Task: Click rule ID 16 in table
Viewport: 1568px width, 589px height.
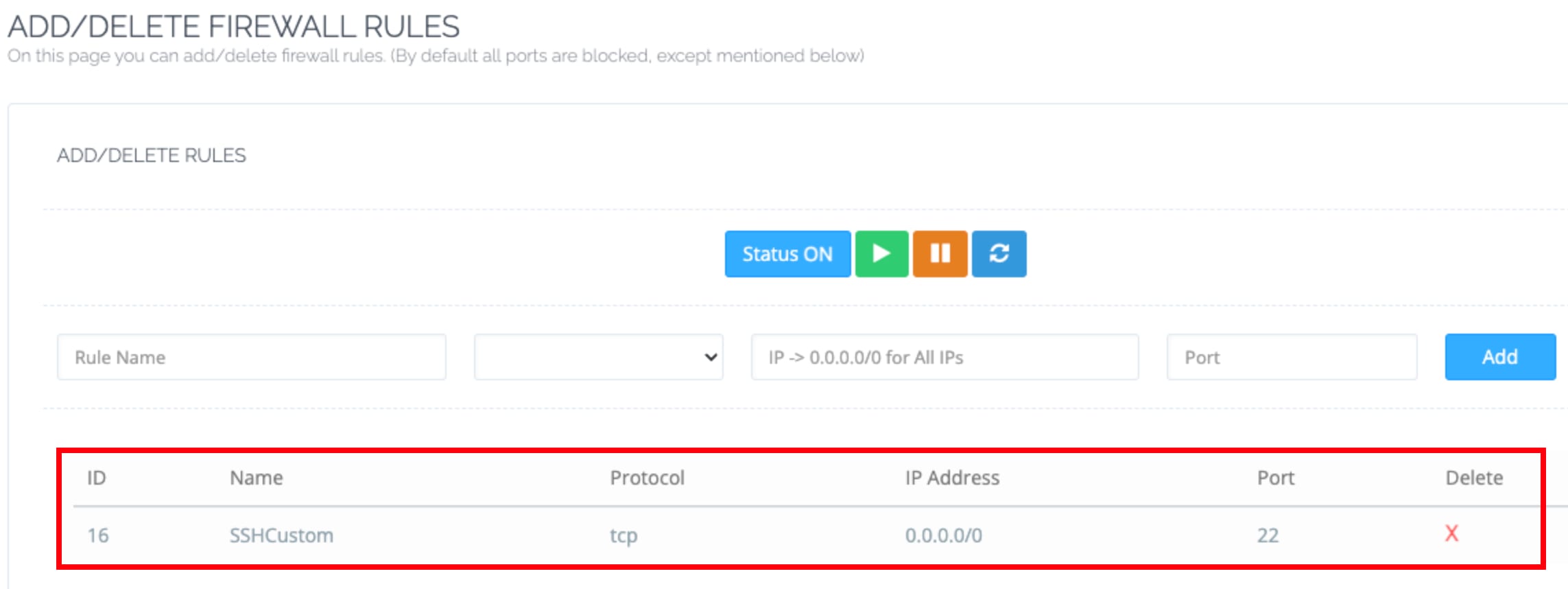Action: point(98,535)
